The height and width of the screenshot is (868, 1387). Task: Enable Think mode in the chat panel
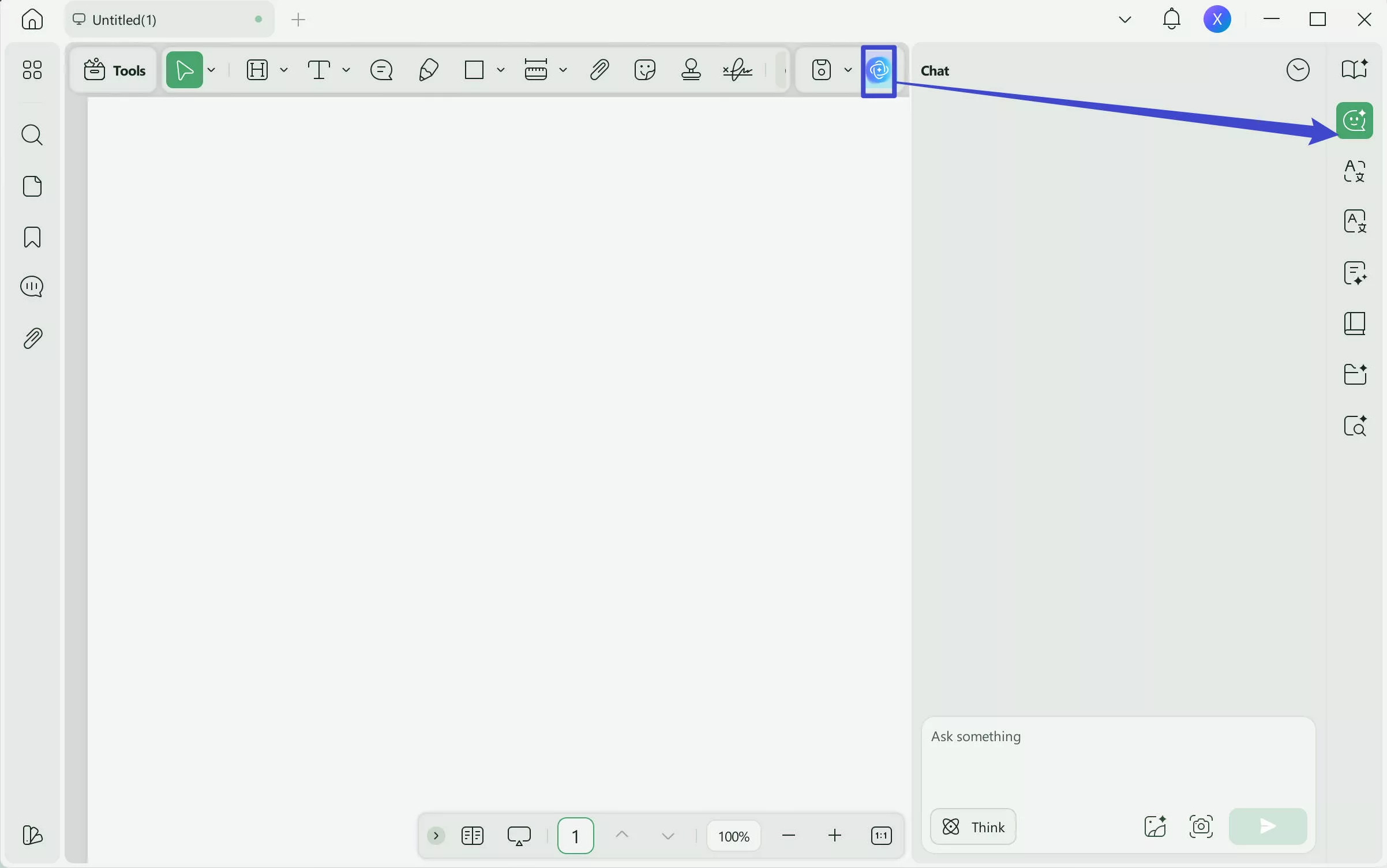pos(972,826)
